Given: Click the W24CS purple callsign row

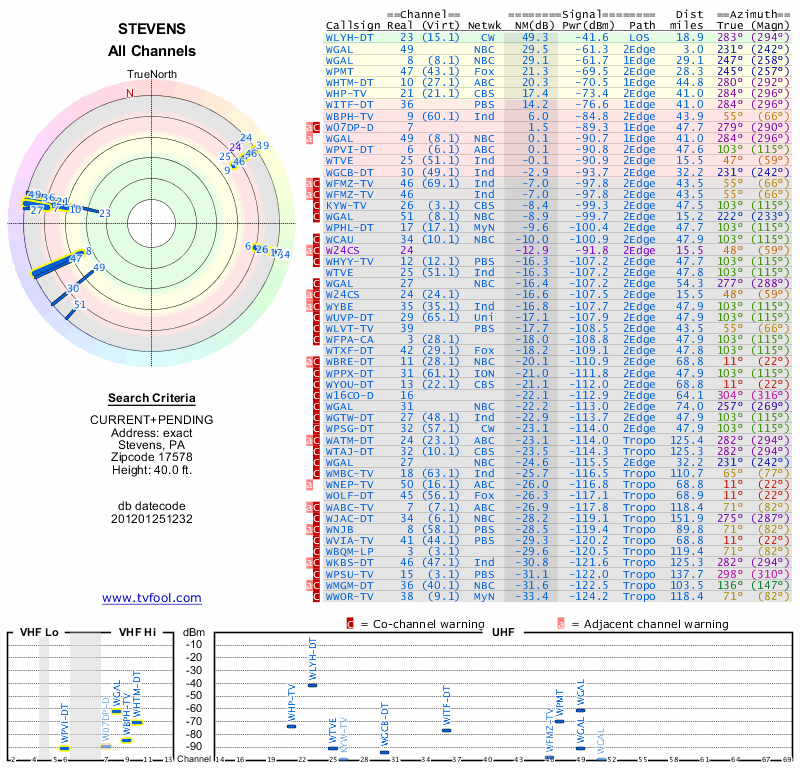Looking at the screenshot, I should click(557, 250).
